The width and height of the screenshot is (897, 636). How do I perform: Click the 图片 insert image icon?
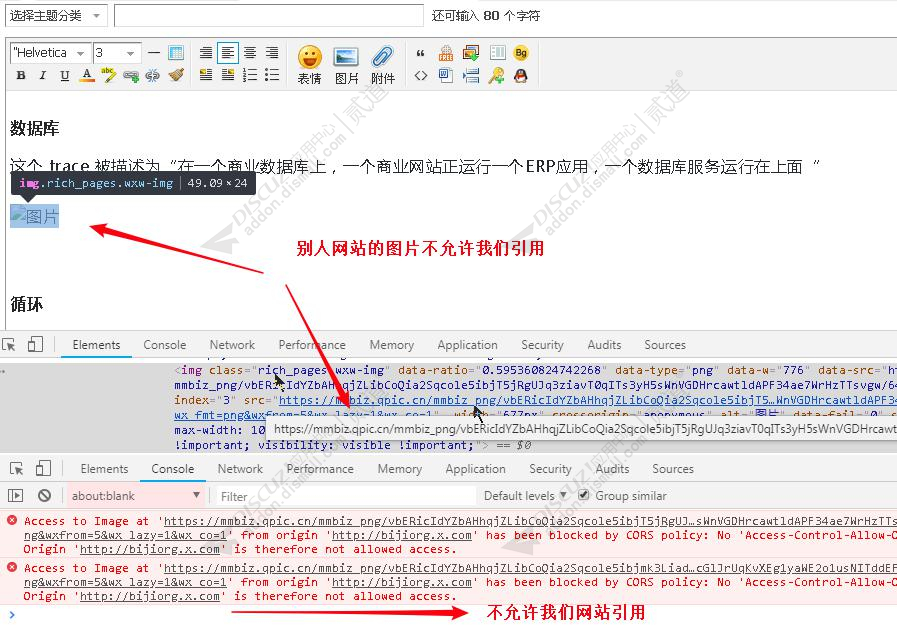(x=346, y=64)
